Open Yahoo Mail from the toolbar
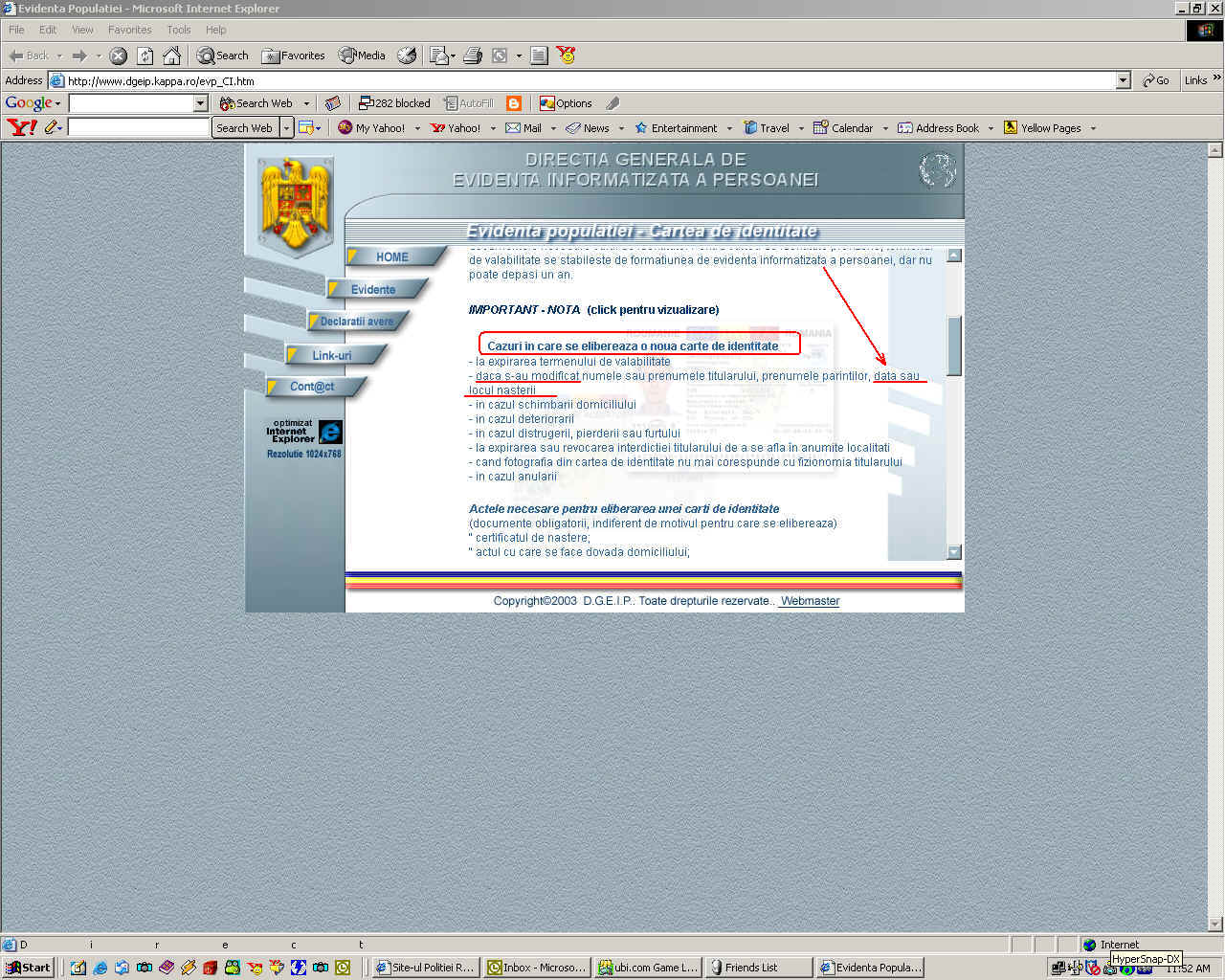The width and height of the screenshot is (1225, 980). tap(523, 128)
